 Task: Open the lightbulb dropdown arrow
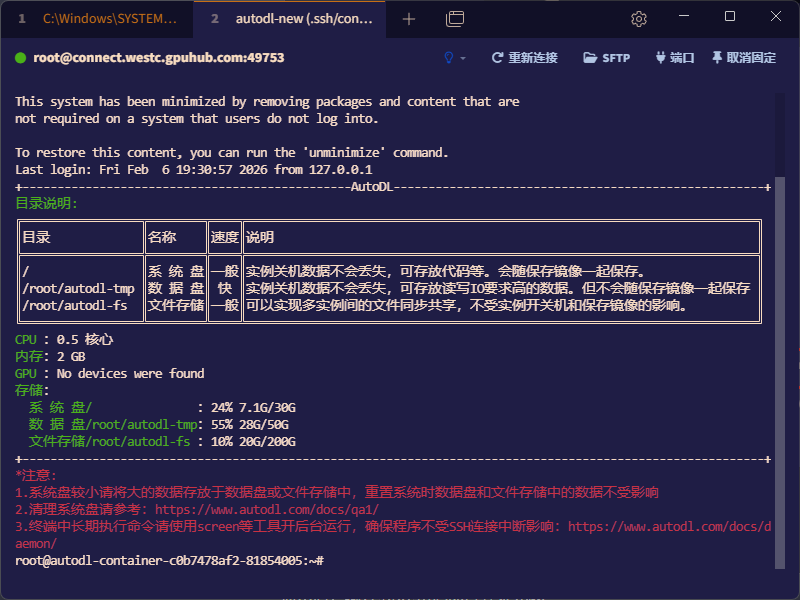(x=465, y=57)
